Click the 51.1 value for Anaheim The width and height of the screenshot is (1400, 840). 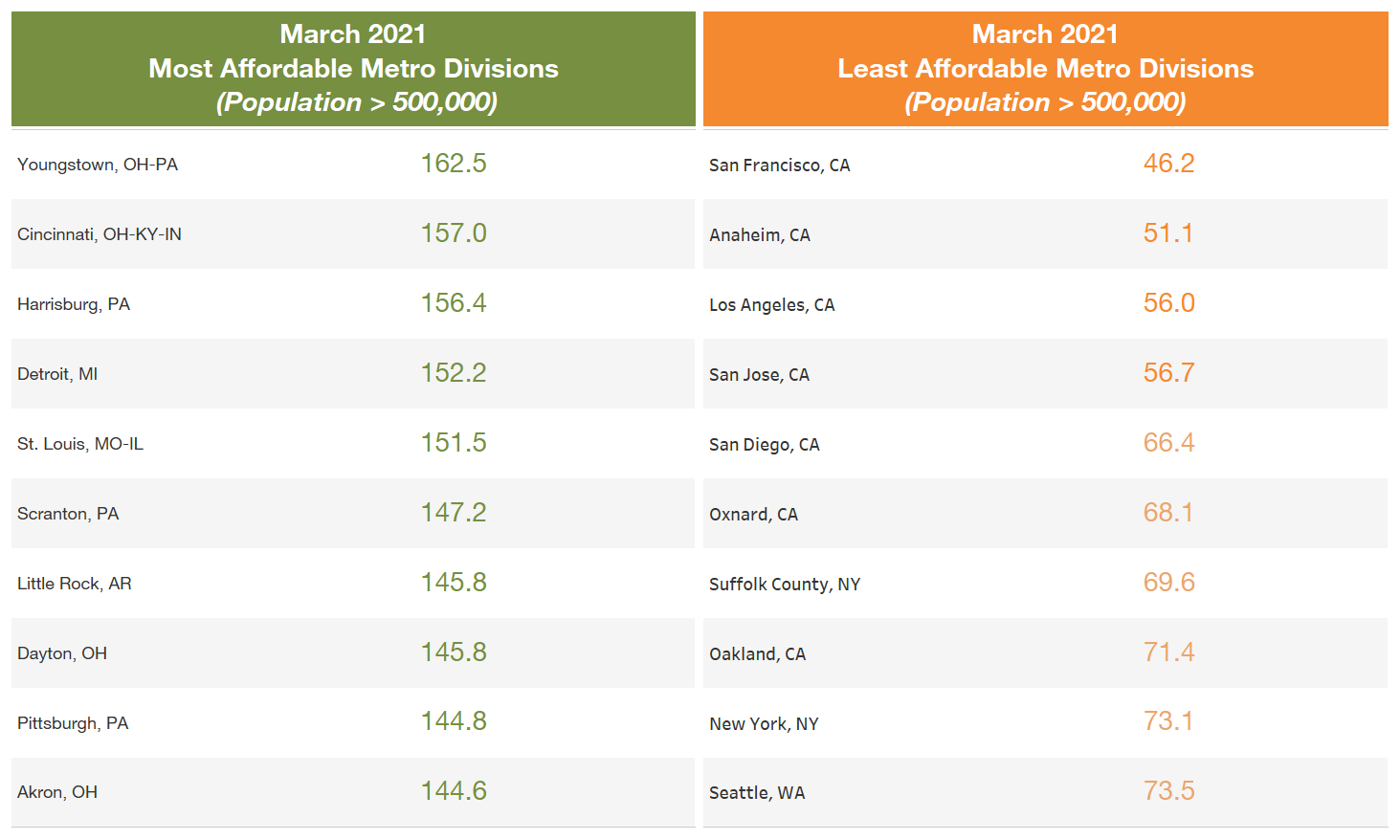tap(1168, 233)
